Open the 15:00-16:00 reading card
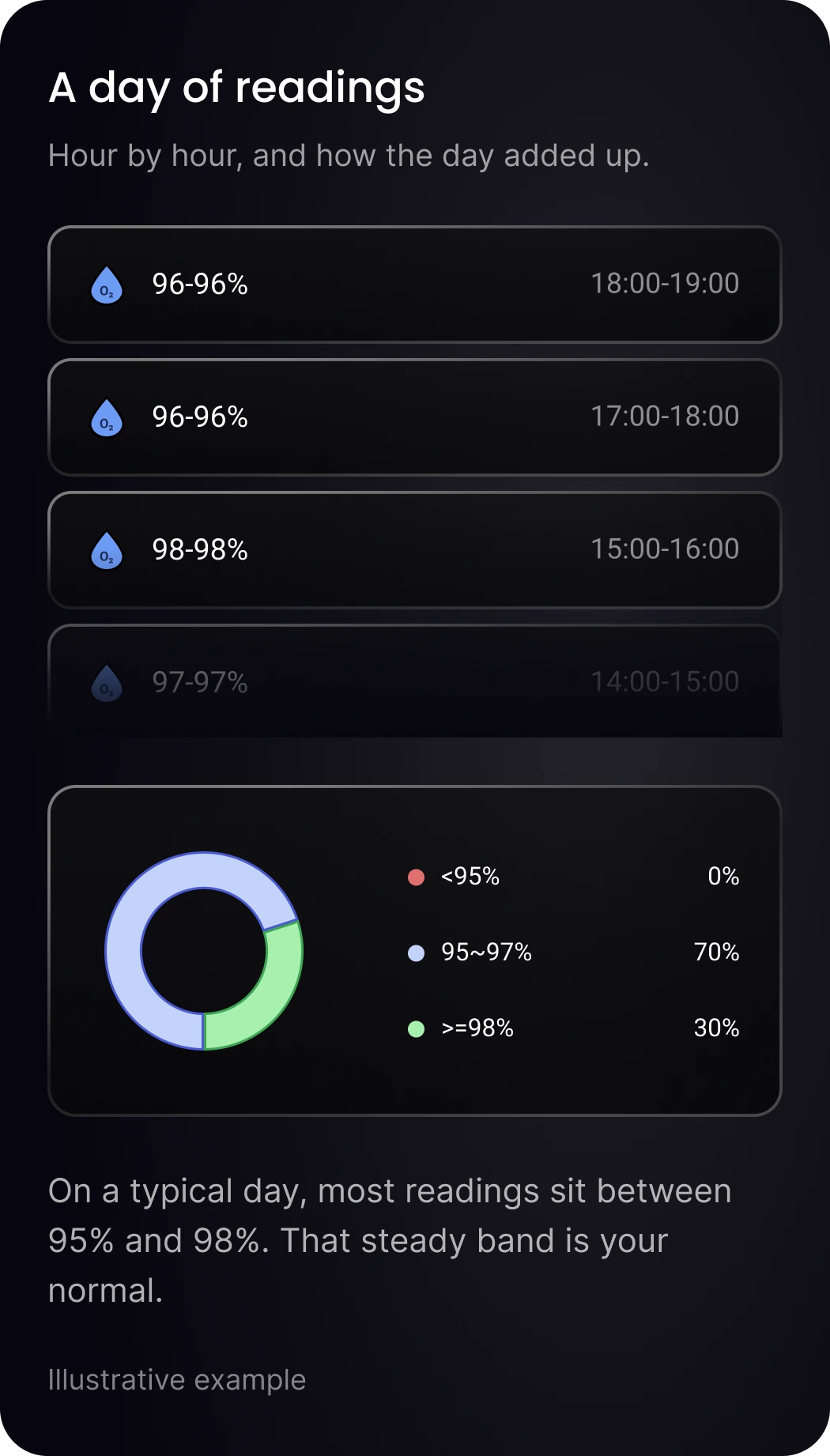The height and width of the screenshot is (1456, 830). click(x=415, y=550)
